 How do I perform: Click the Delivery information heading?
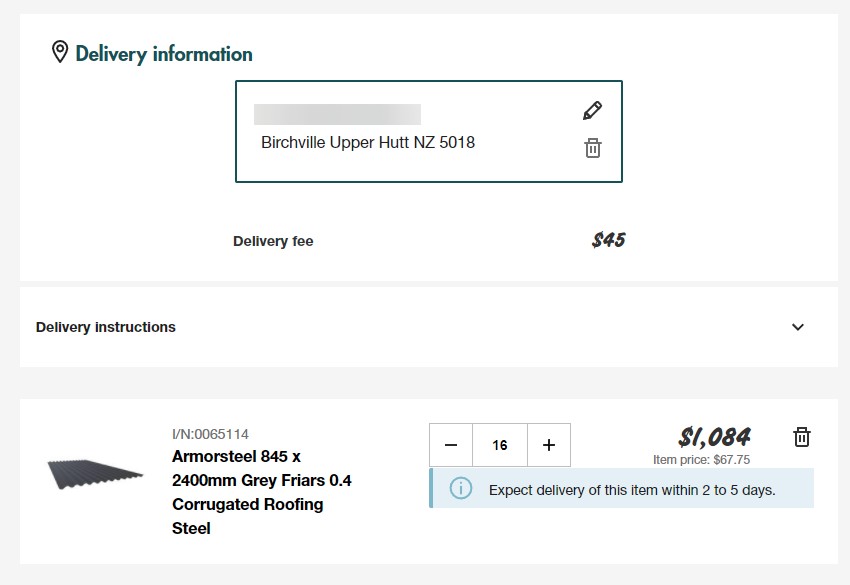click(164, 53)
